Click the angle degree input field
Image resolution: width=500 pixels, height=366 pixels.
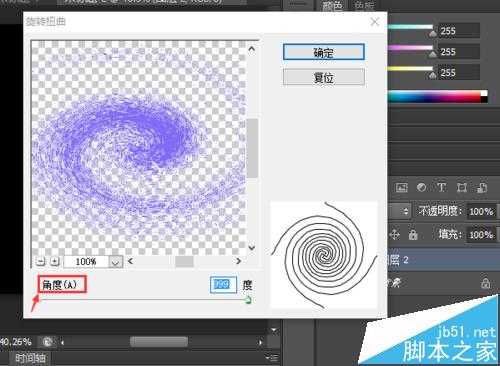click(223, 285)
